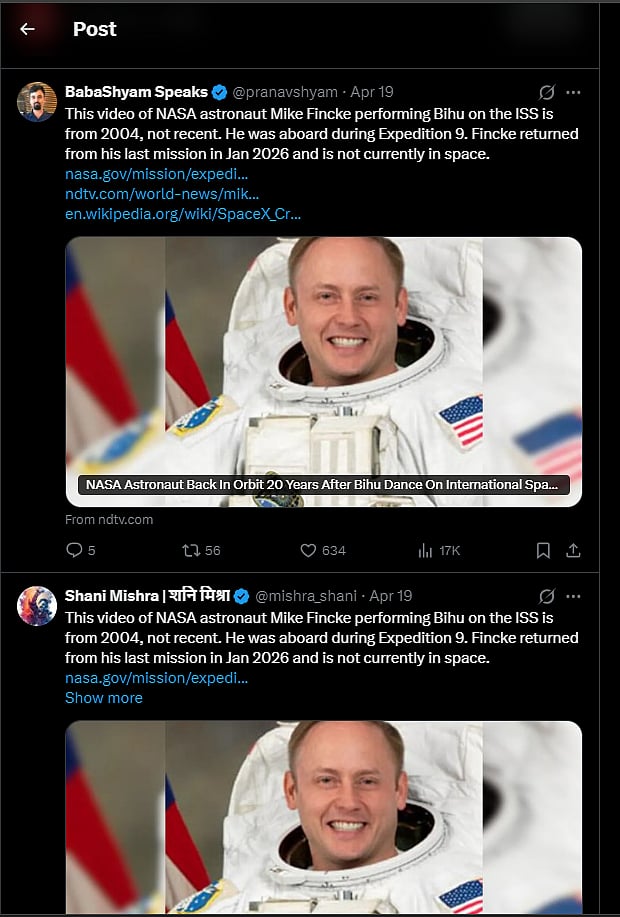The height and width of the screenshot is (917, 620).
Task: Reply to BabaShyam Speaks post
Action: pyautogui.click(x=74, y=550)
